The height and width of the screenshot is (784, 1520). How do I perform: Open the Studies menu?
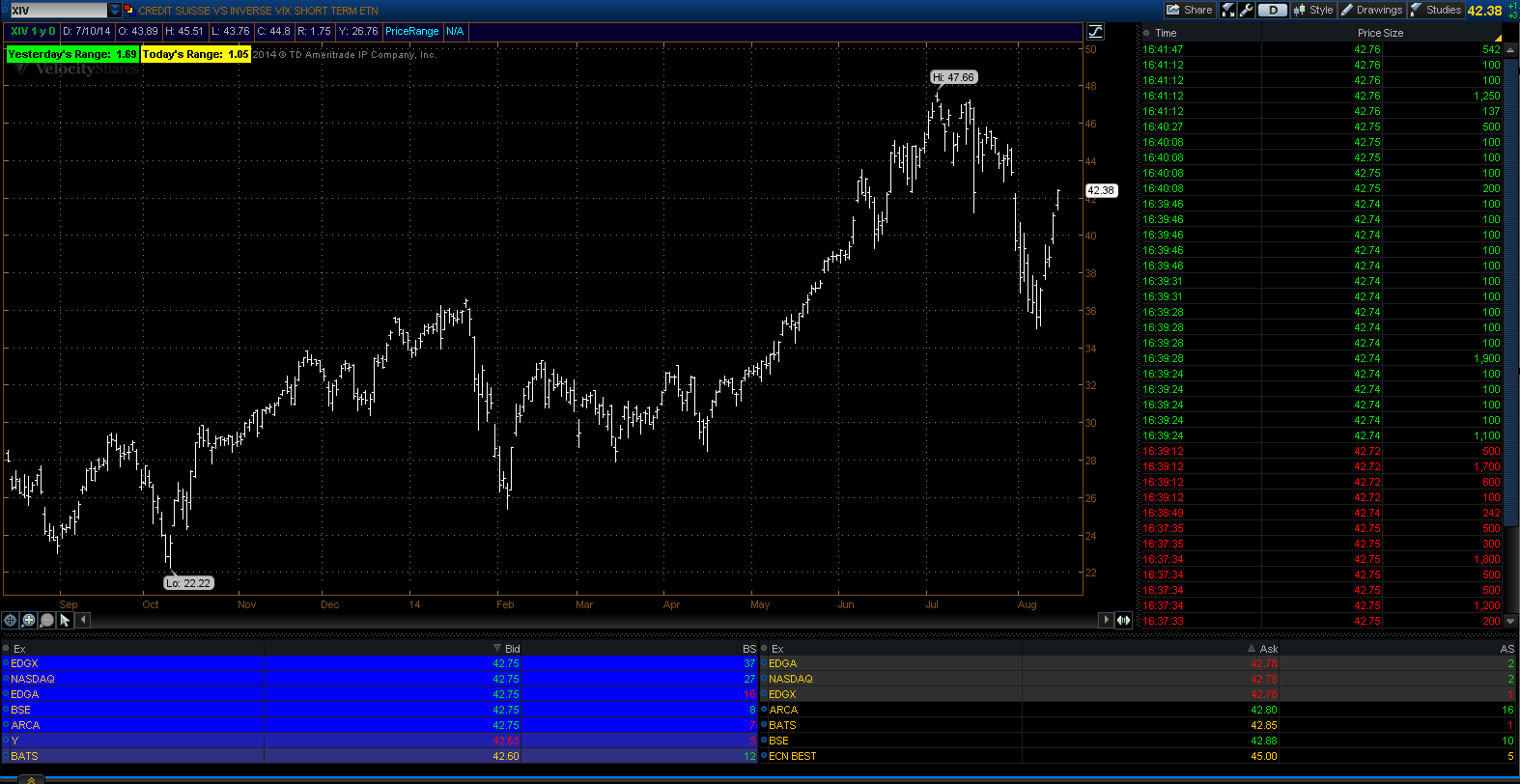click(1436, 10)
